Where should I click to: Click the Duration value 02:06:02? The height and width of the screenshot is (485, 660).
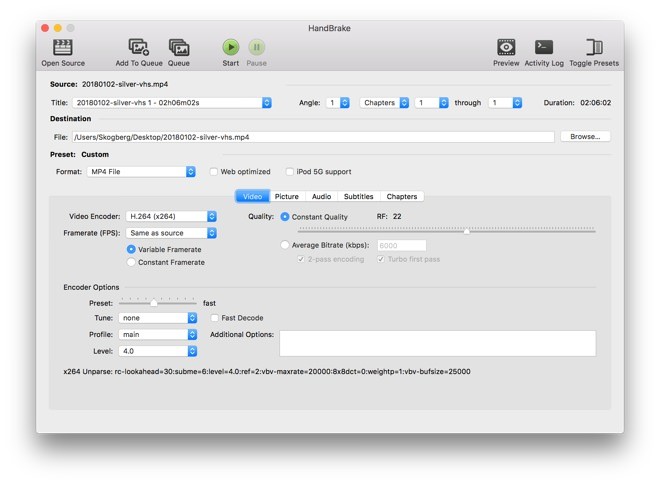pos(596,103)
